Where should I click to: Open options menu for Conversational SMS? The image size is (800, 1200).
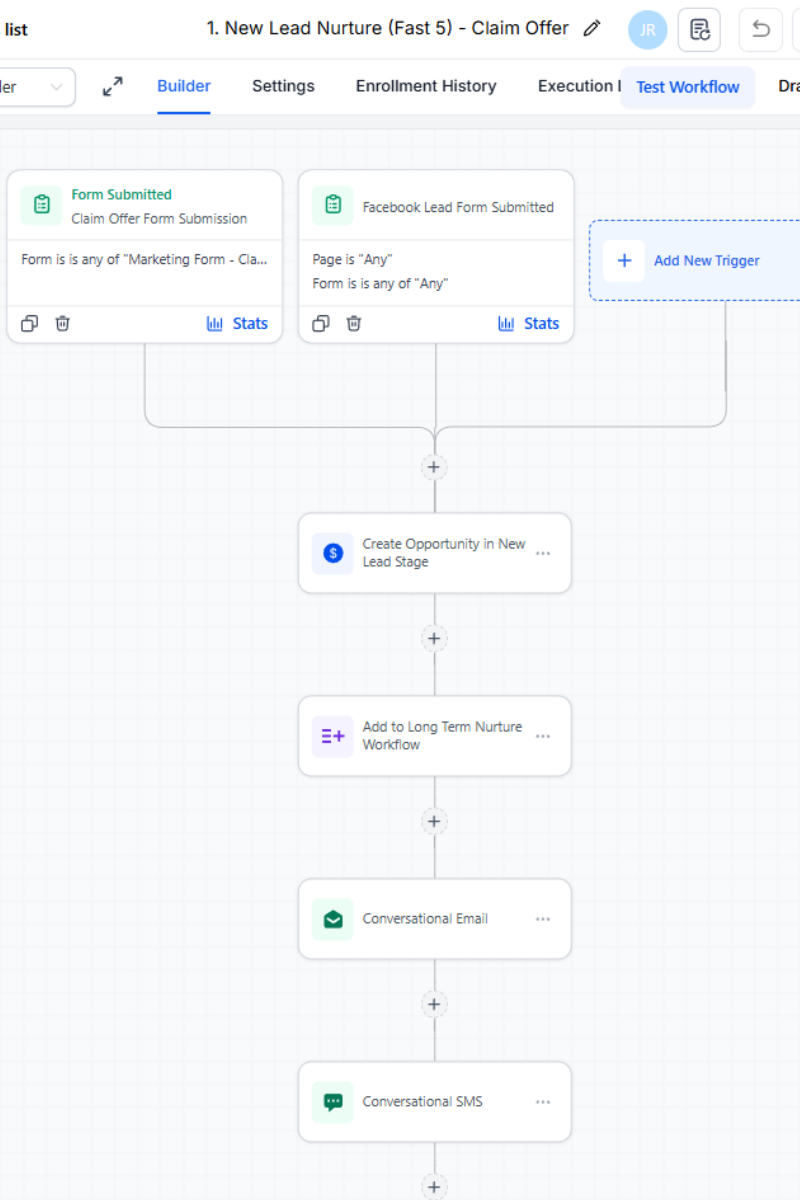pyautogui.click(x=543, y=1102)
